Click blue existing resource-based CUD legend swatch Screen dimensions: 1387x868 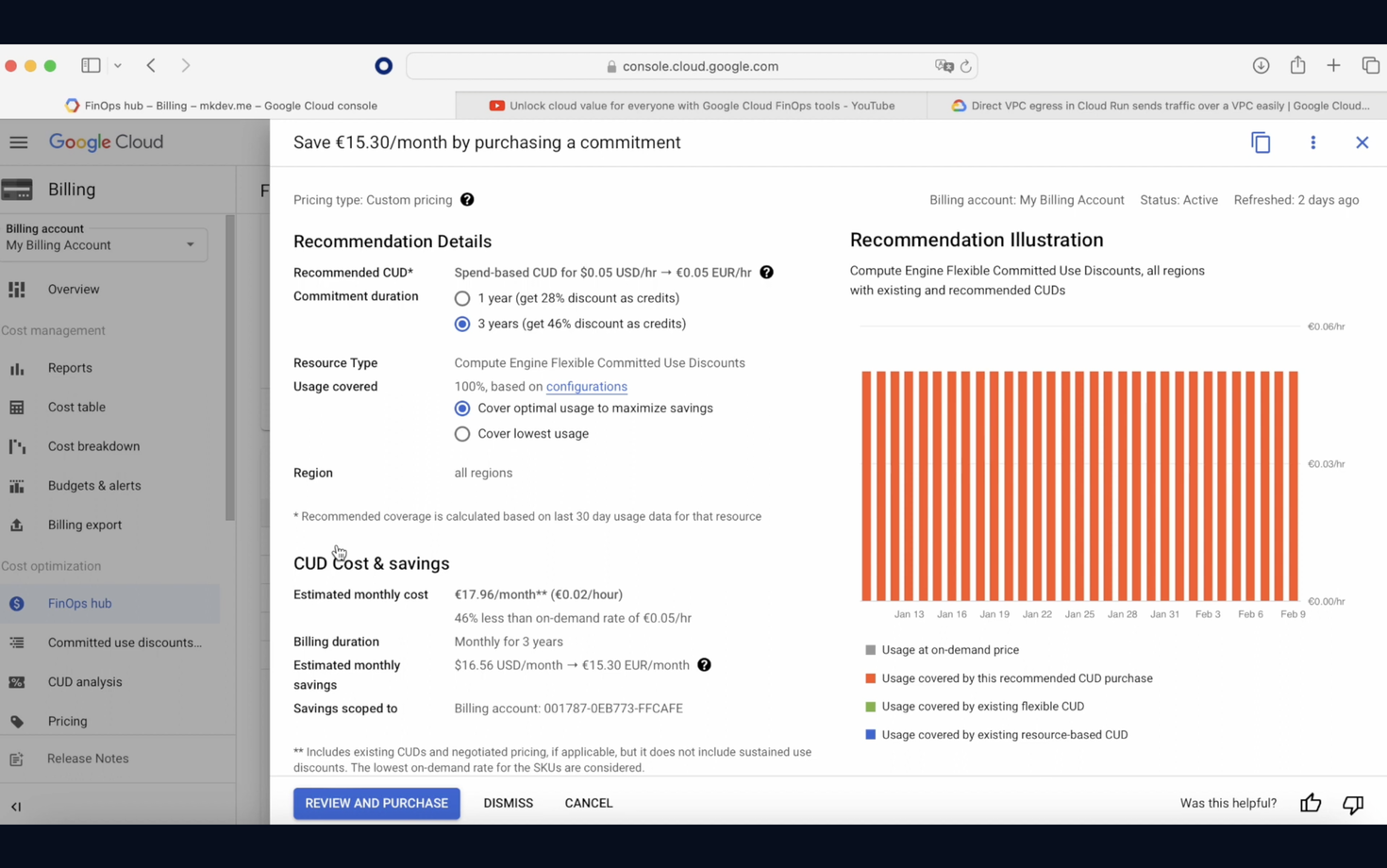870,735
